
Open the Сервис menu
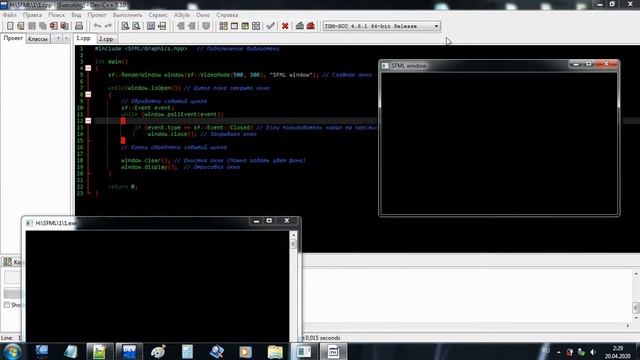[158, 15]
